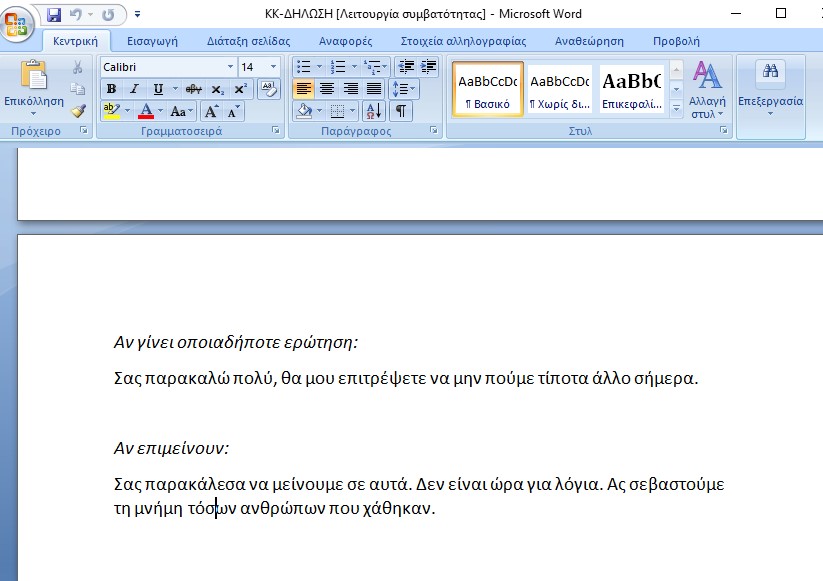Expand the font size 14 dropdown

(275, 67)
